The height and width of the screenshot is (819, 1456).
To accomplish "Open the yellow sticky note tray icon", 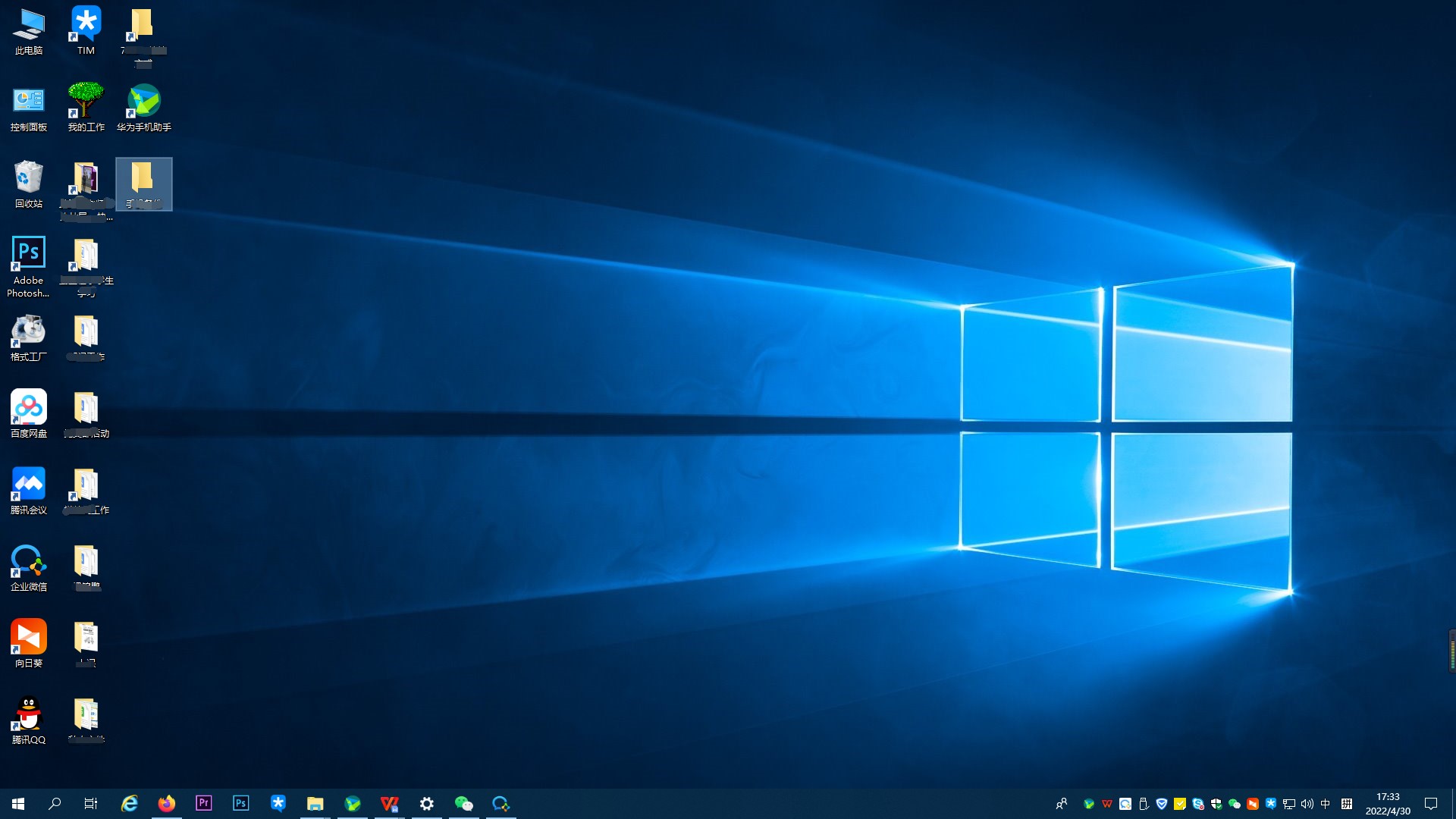I will point(1180,804).
